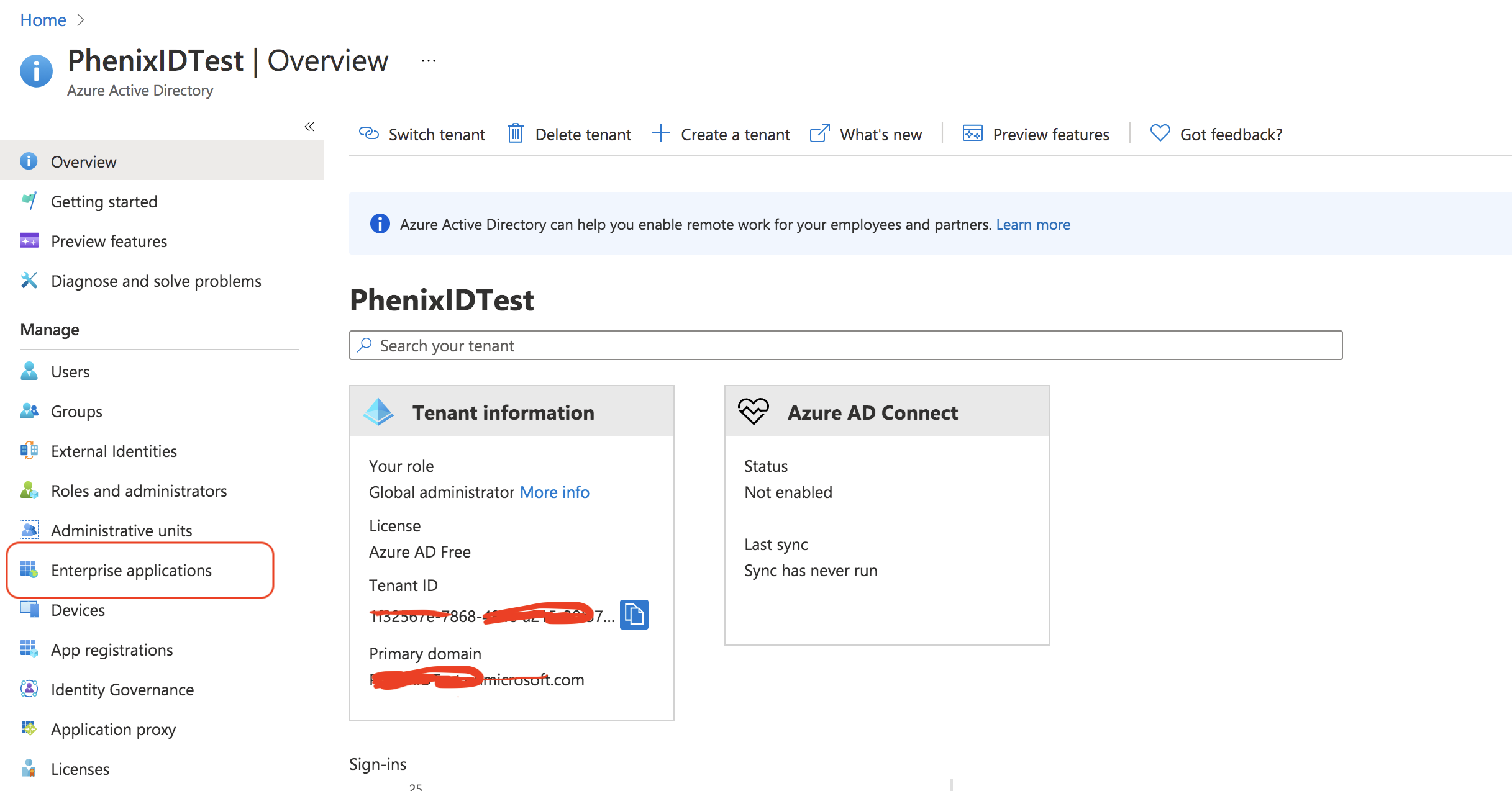Screen dimensions: 1512x791
Task: Click the Learn more link in banner
Action: pyautogui.click(x=1032, y=224)
